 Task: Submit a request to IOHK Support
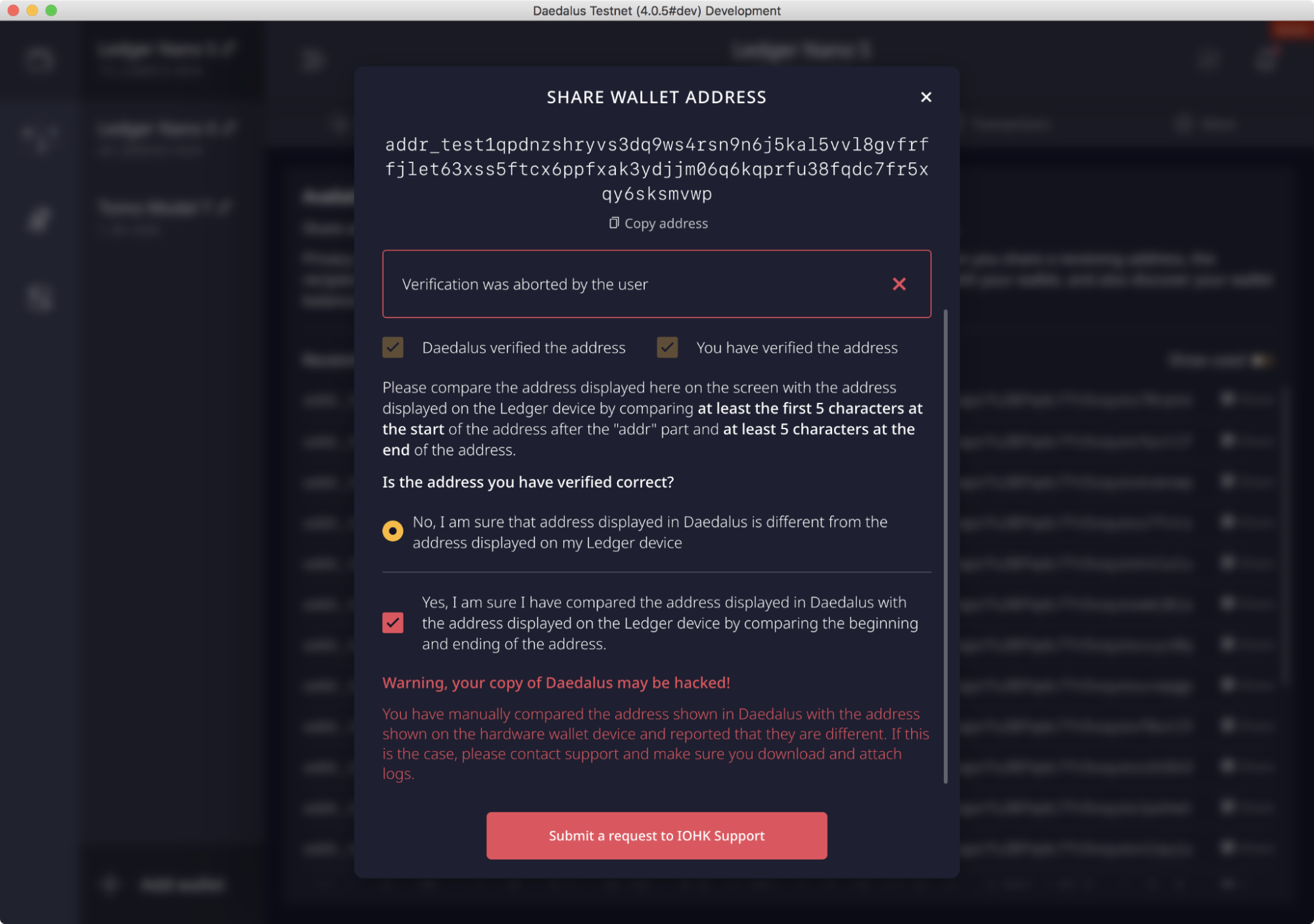pos(656,835)
